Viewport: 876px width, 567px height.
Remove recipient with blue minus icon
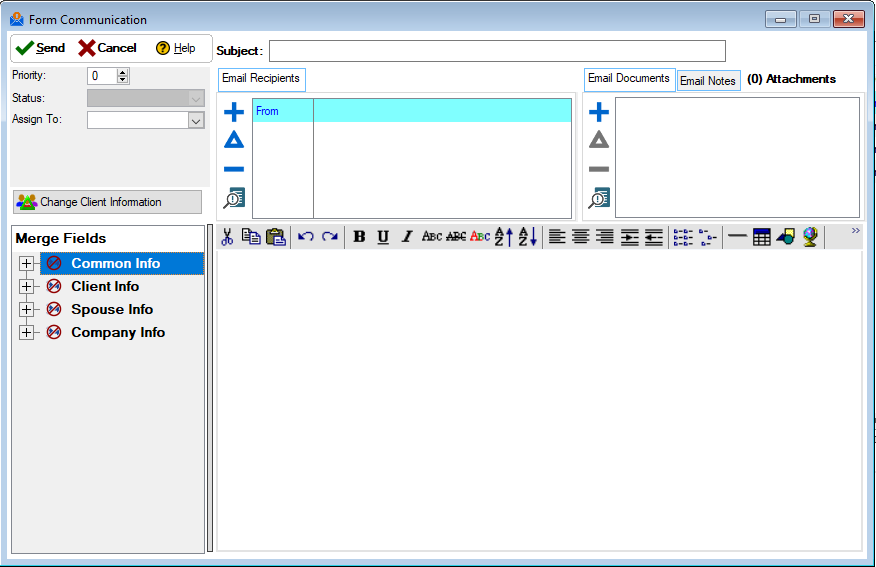(234, 169)
